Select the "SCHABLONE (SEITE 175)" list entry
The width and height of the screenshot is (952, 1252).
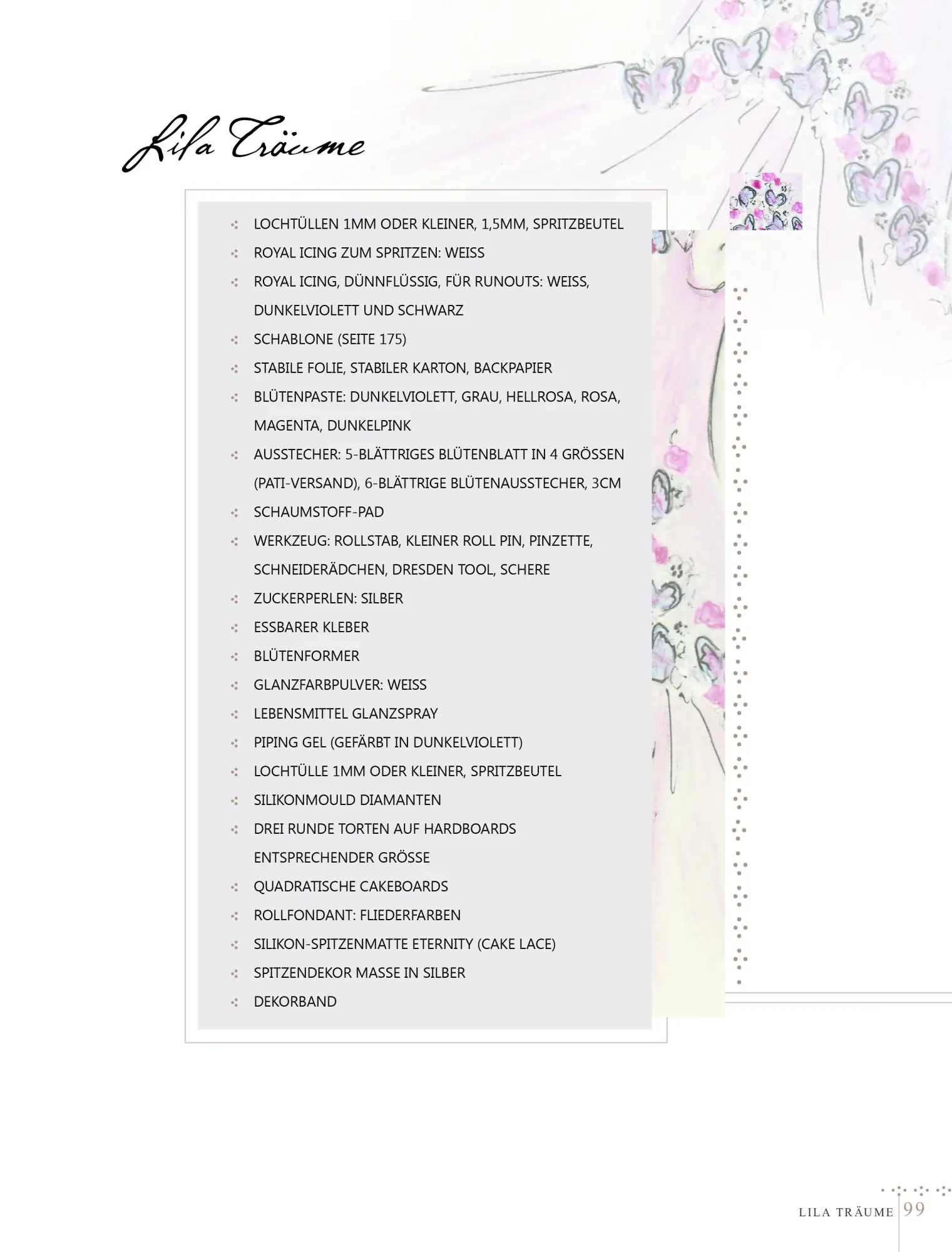click(330, 339)
